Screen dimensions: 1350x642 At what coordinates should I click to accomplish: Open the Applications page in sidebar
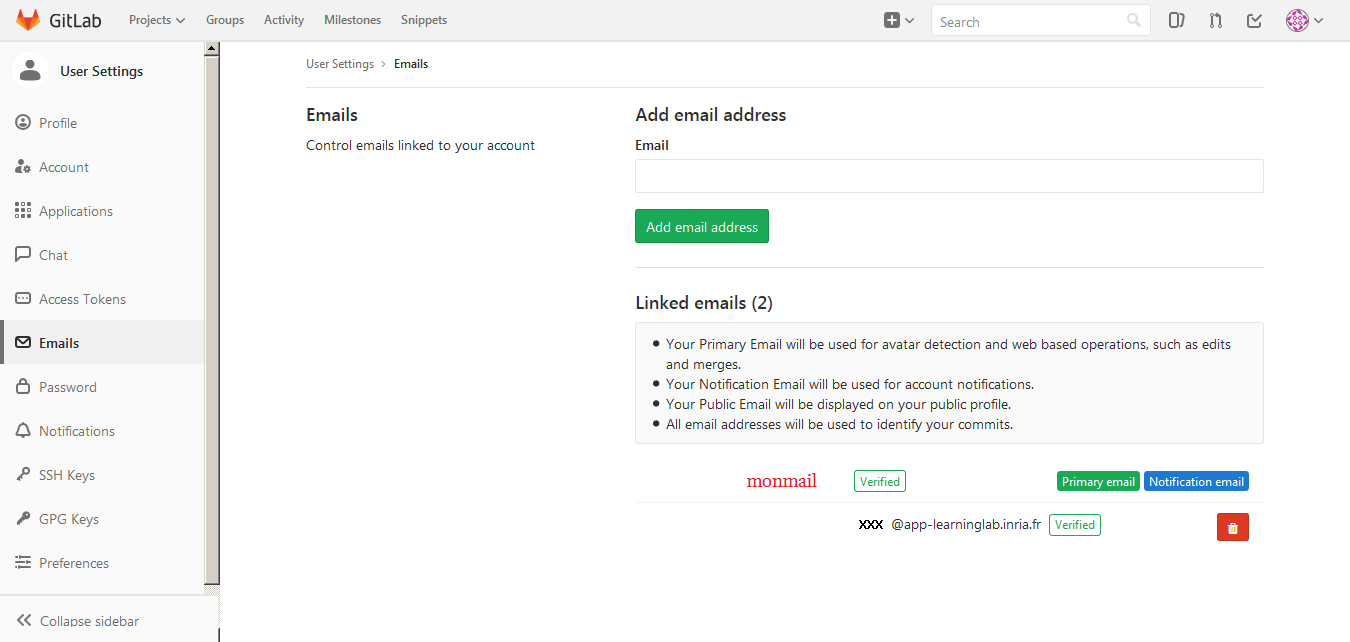tap(75, 211)
